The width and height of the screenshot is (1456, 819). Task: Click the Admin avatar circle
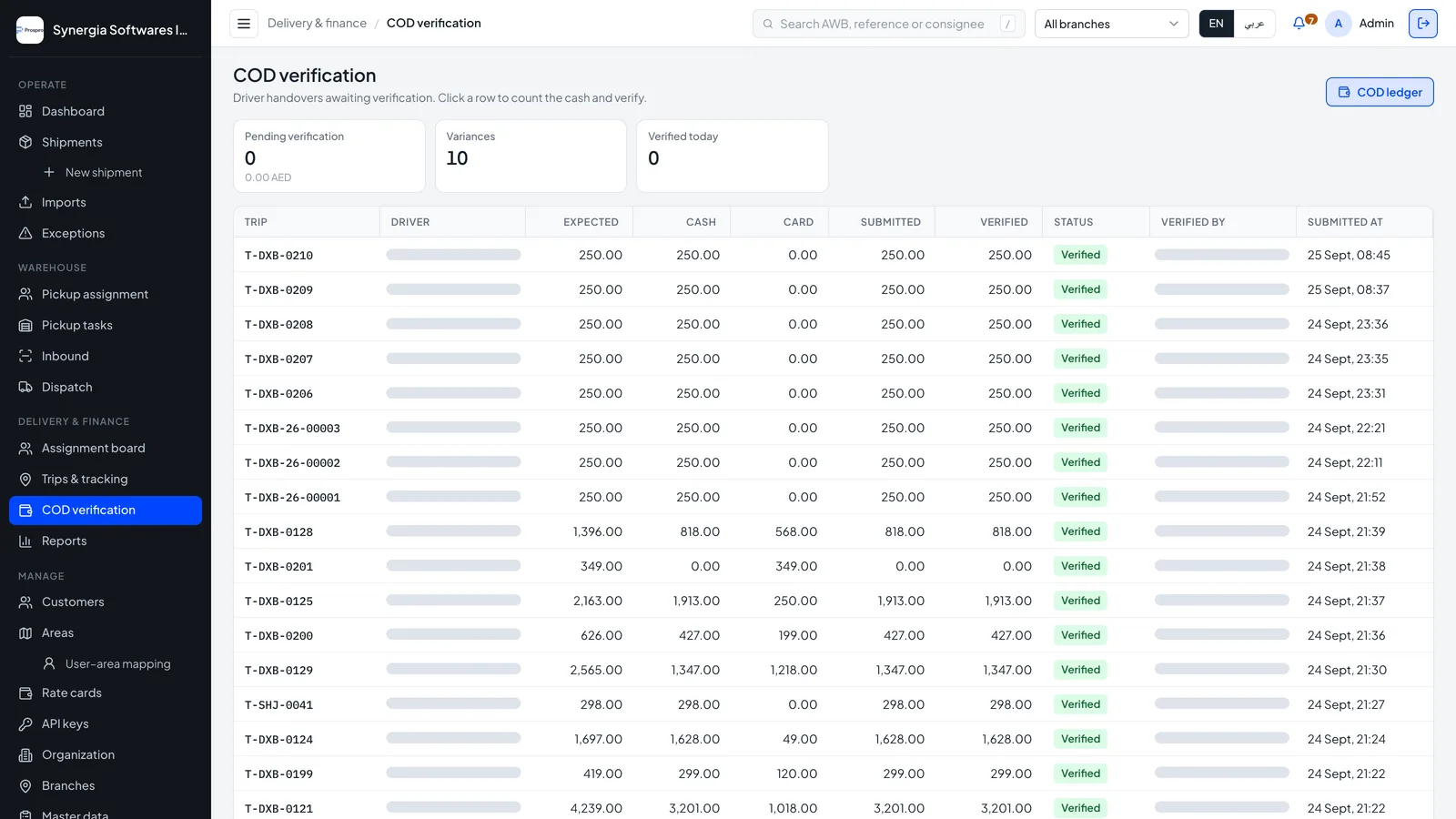coord(1338,24)
